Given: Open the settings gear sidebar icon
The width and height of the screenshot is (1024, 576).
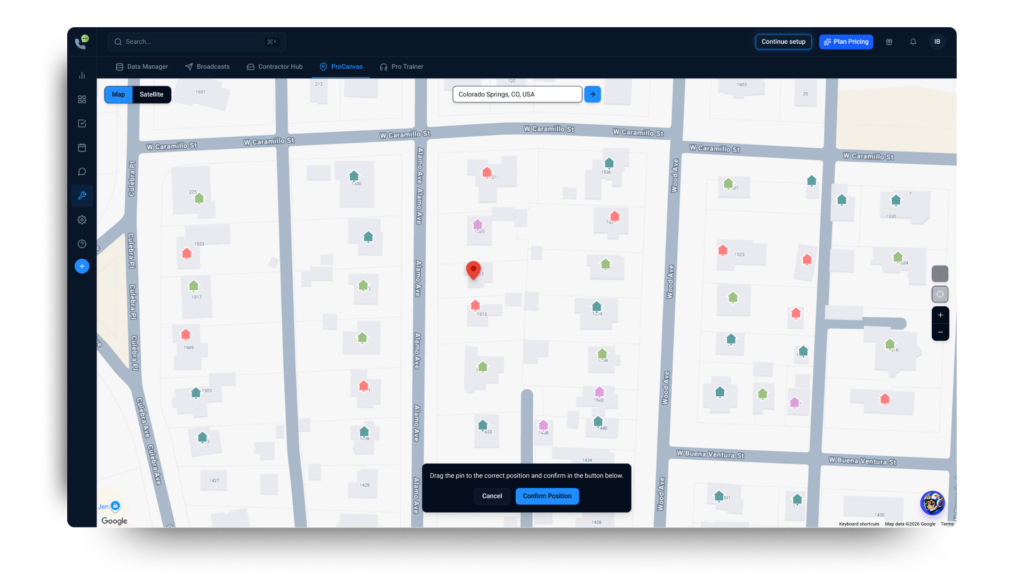Looking at the screenshot, I should [x=82, y=220].
